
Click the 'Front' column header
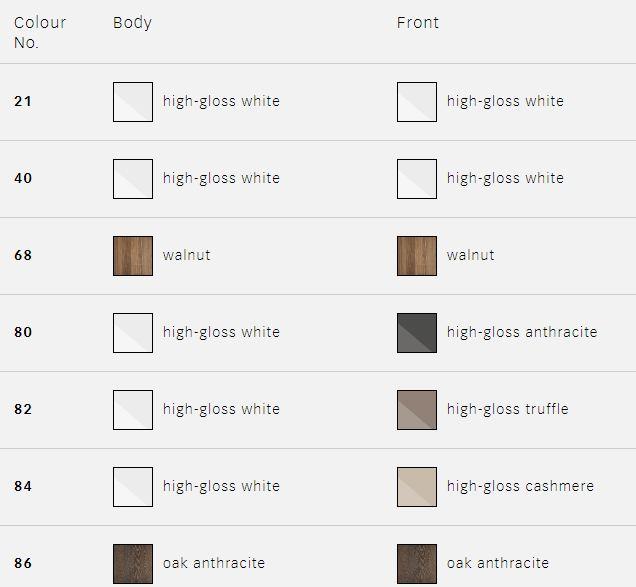(x=418, y=22)
